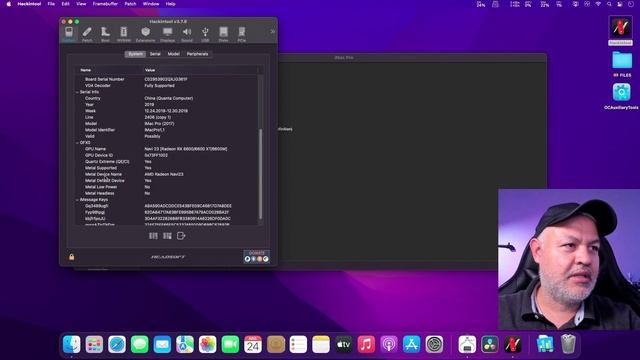Switch to the Model tab
This screenshot has height=360, width=640.
point(173,54)
